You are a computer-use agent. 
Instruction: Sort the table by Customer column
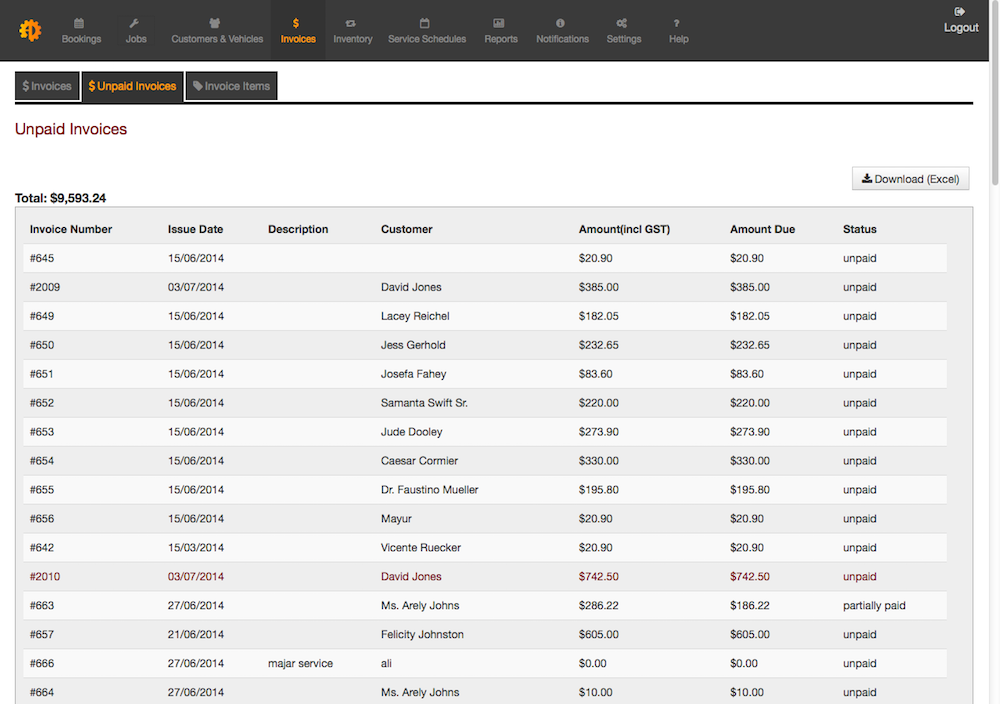click(406, 229)
